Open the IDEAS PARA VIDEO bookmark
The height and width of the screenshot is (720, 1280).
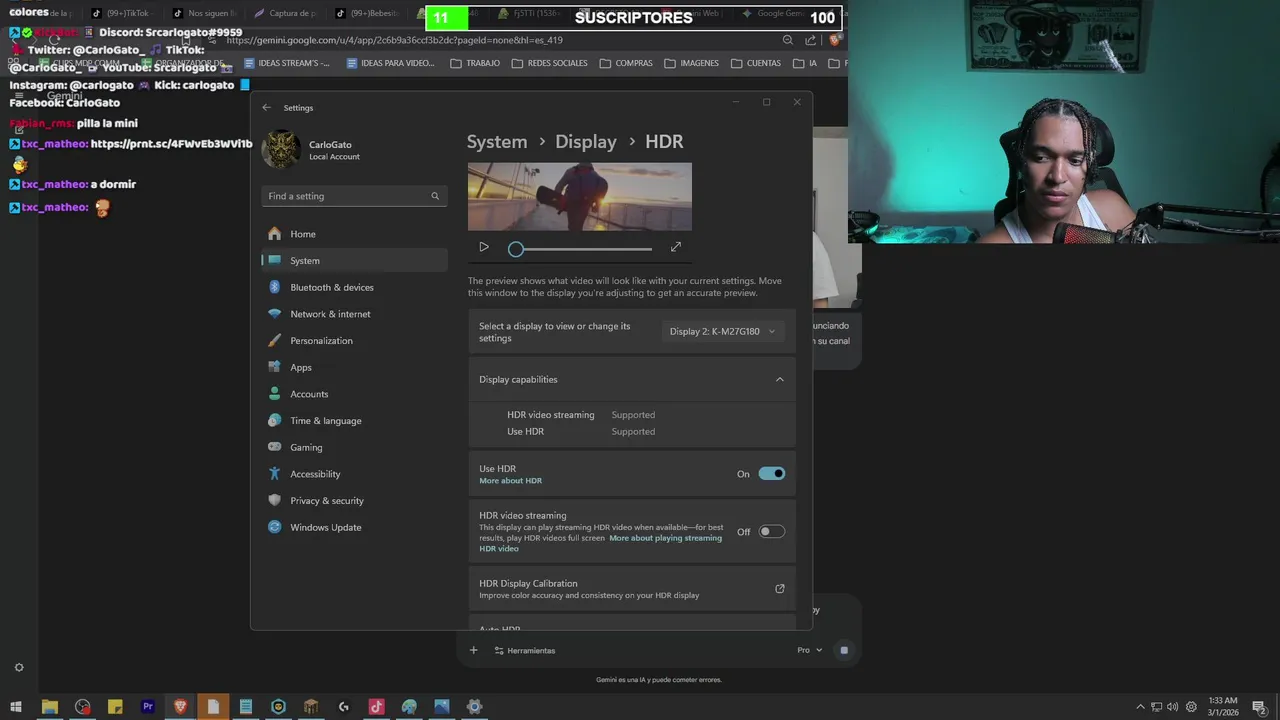point(390,63)
